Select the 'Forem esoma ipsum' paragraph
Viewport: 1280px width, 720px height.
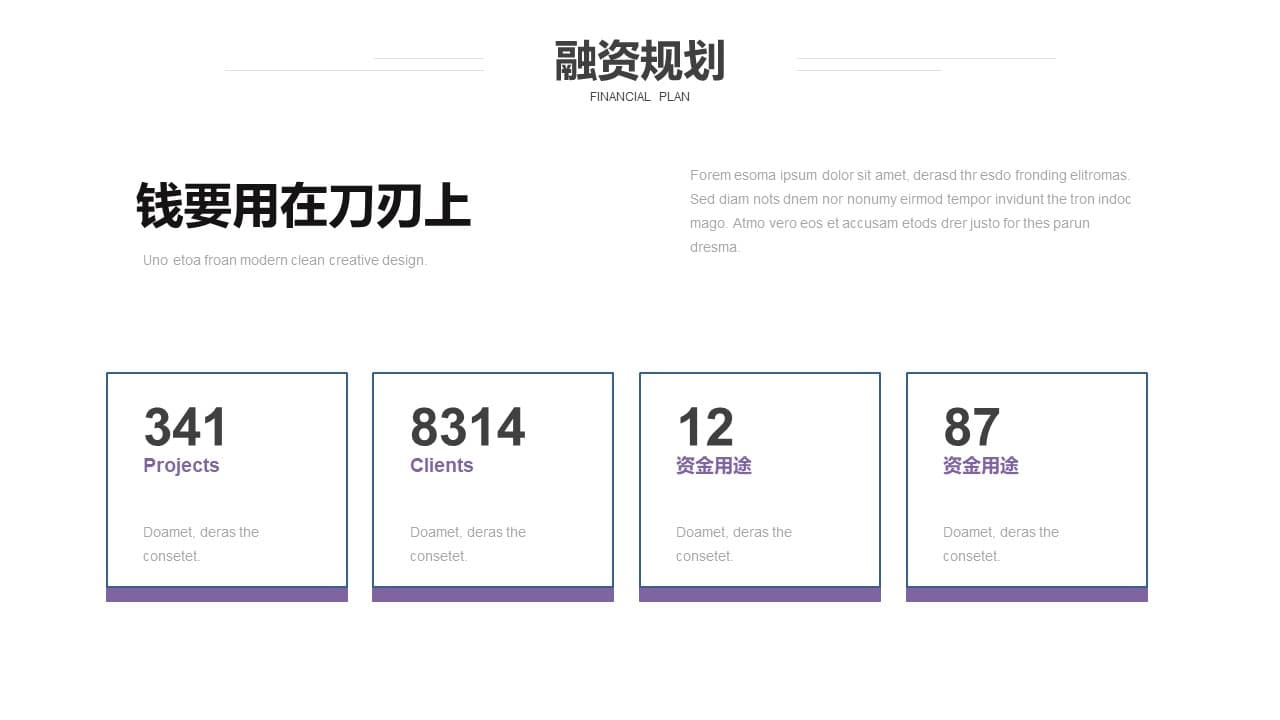click(910, 211)
